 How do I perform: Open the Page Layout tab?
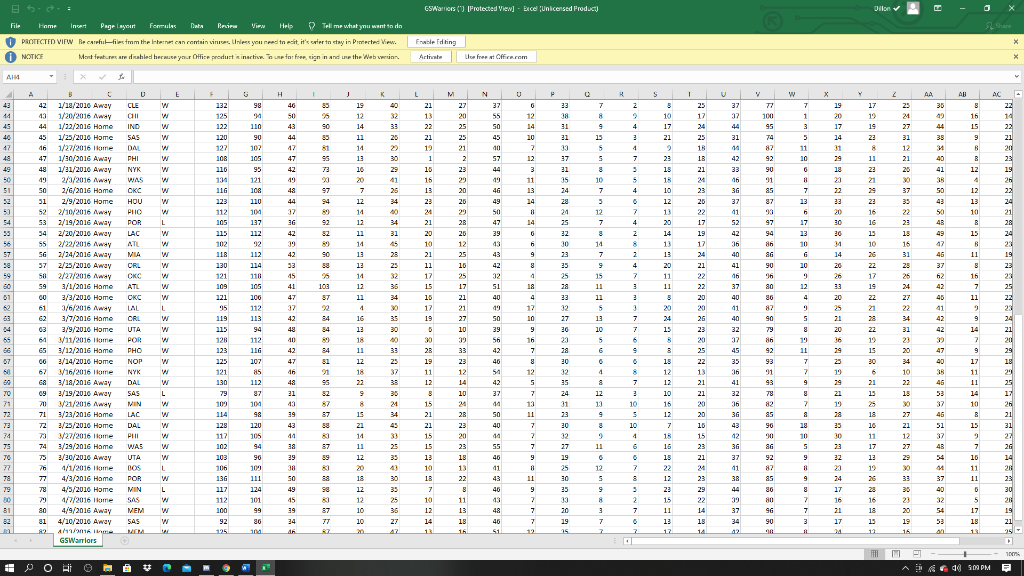118,26
